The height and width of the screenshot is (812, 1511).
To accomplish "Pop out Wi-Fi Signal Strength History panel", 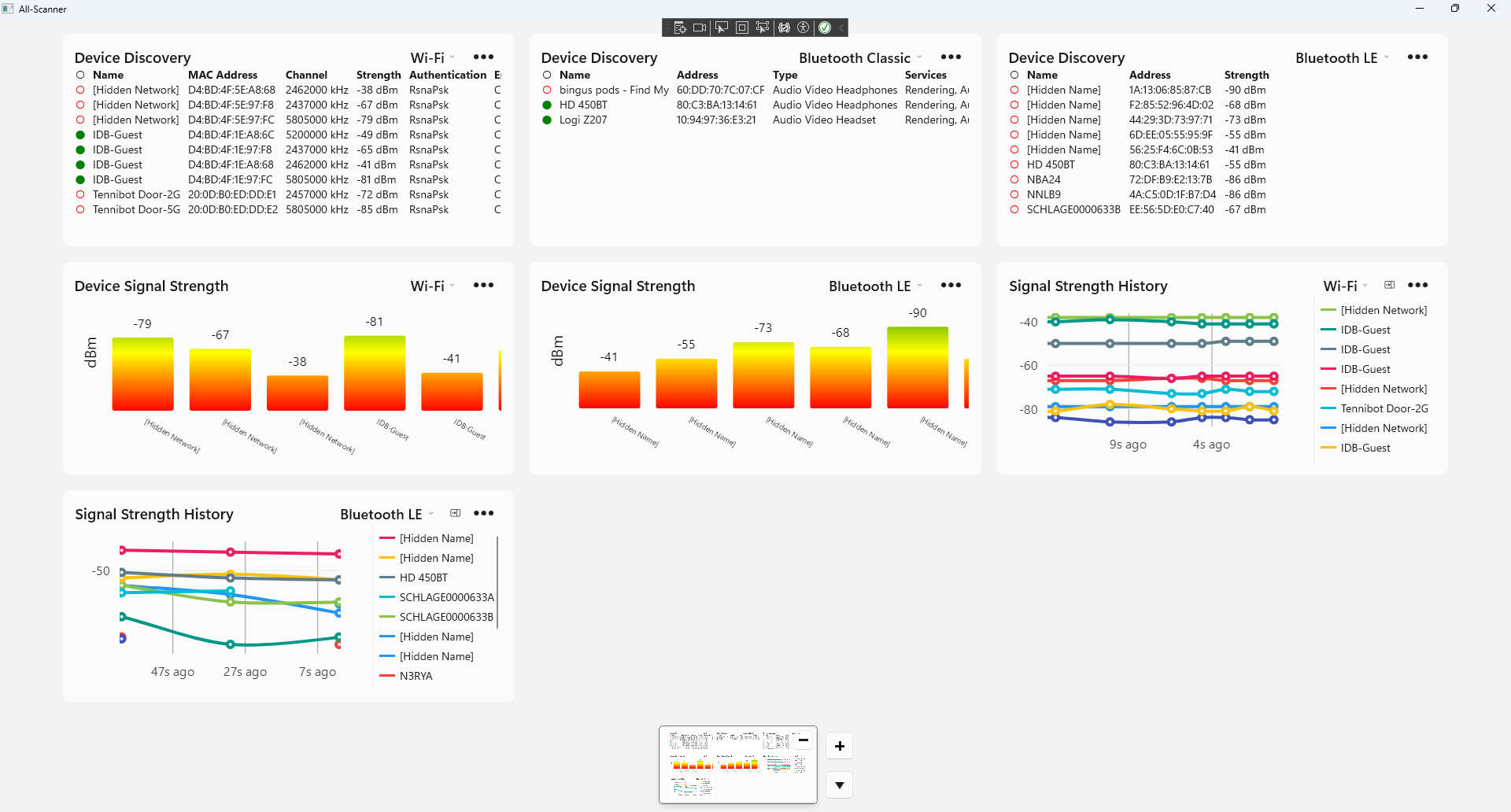I will pyautogui.click(x=1390, y=285).
